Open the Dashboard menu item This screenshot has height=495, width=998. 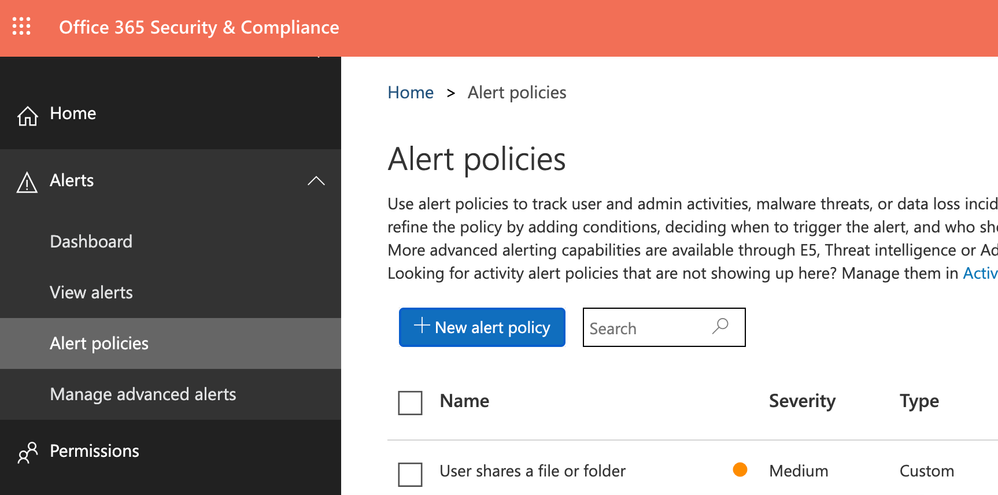pos(91,242)
